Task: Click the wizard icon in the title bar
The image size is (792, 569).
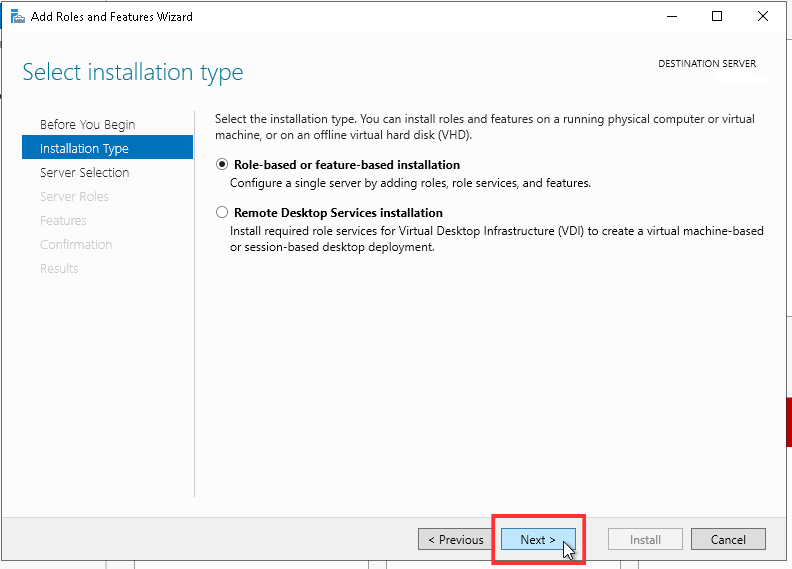Action: tap(18, 17)
